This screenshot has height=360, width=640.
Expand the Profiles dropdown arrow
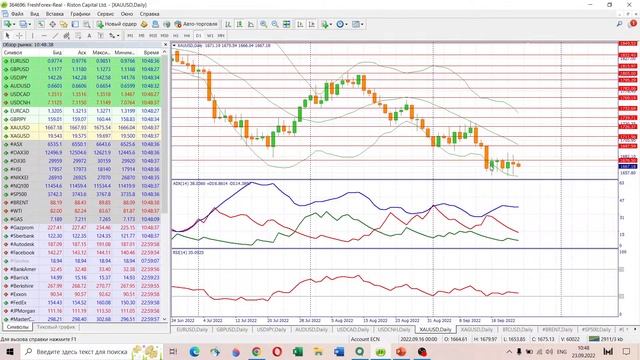click(29, 24)
